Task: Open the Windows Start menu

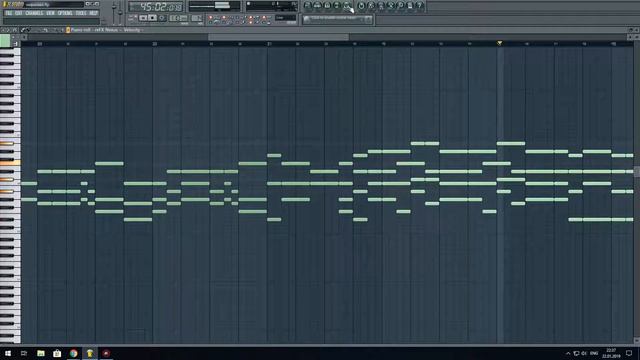Action: (8, 353)
